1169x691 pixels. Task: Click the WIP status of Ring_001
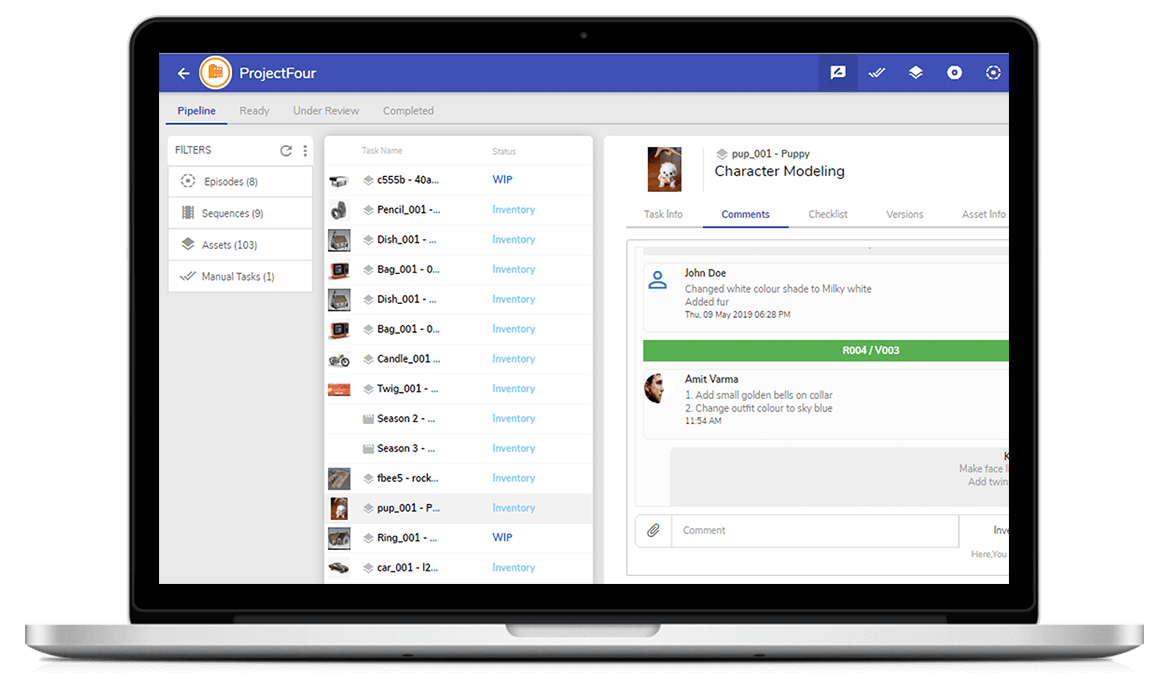coord(502,538)
